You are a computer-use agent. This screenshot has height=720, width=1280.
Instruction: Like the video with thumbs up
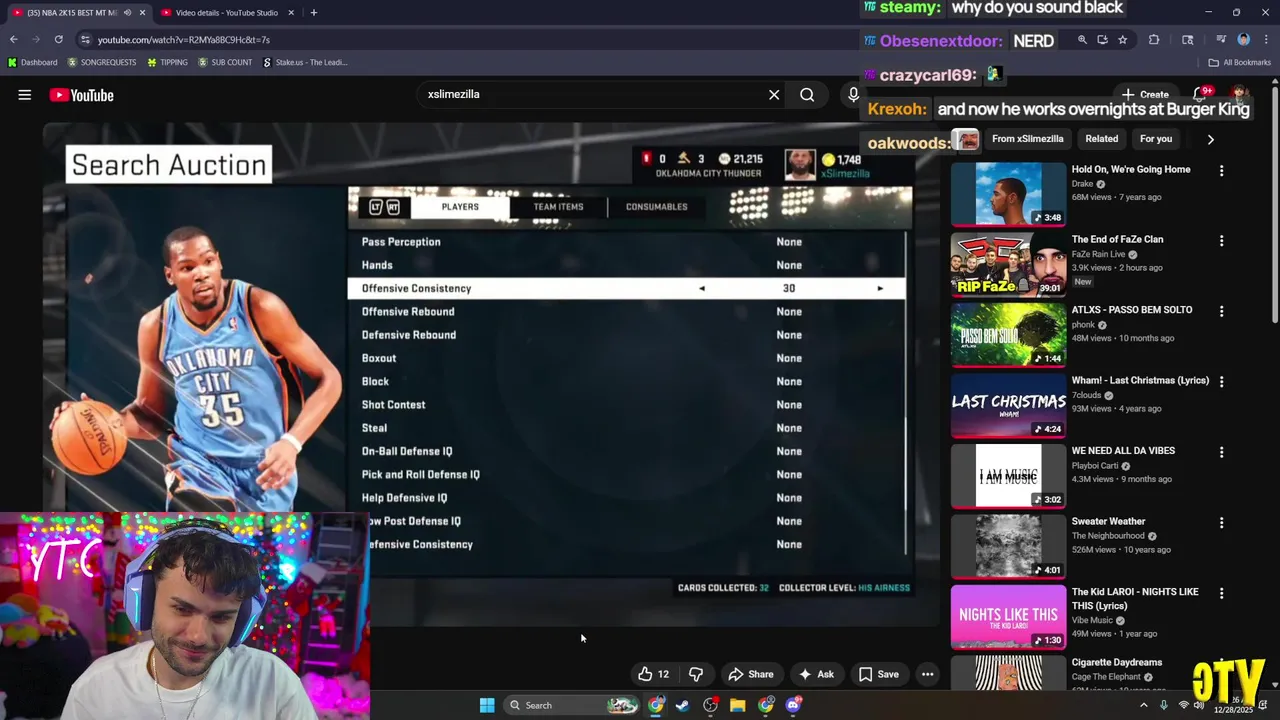(654, 674)
